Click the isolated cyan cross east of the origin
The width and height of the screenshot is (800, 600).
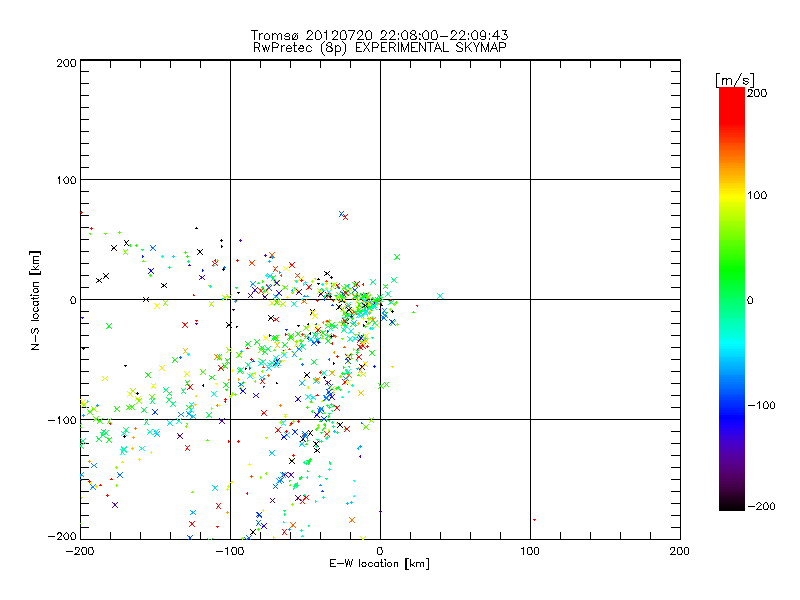(440, 296)
